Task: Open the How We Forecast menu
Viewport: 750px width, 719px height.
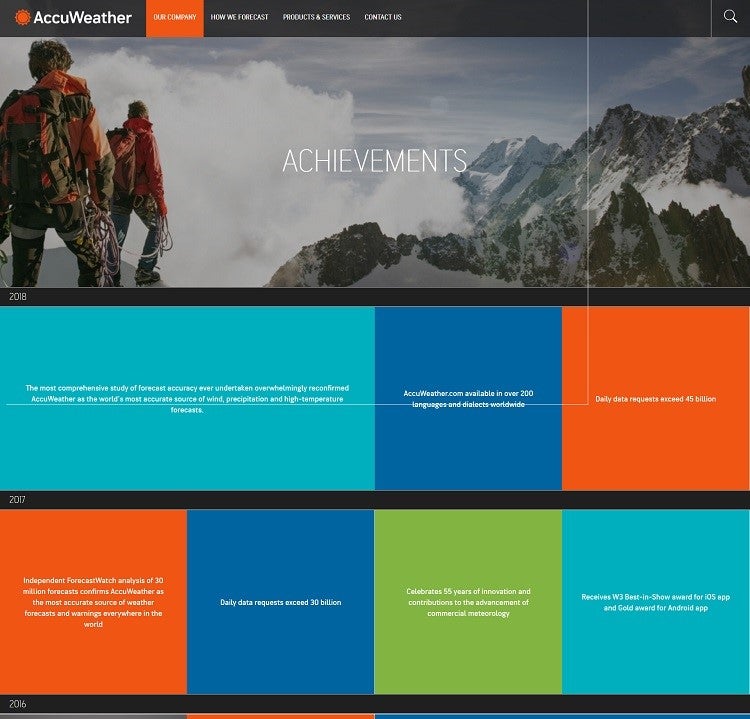Action: click(x=239, y=17)
